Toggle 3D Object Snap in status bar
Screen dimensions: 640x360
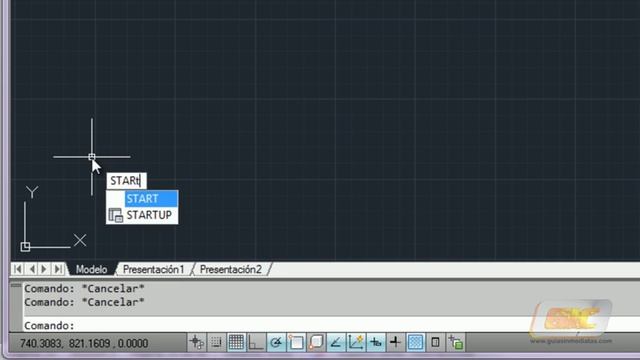(x=316, y=342)
